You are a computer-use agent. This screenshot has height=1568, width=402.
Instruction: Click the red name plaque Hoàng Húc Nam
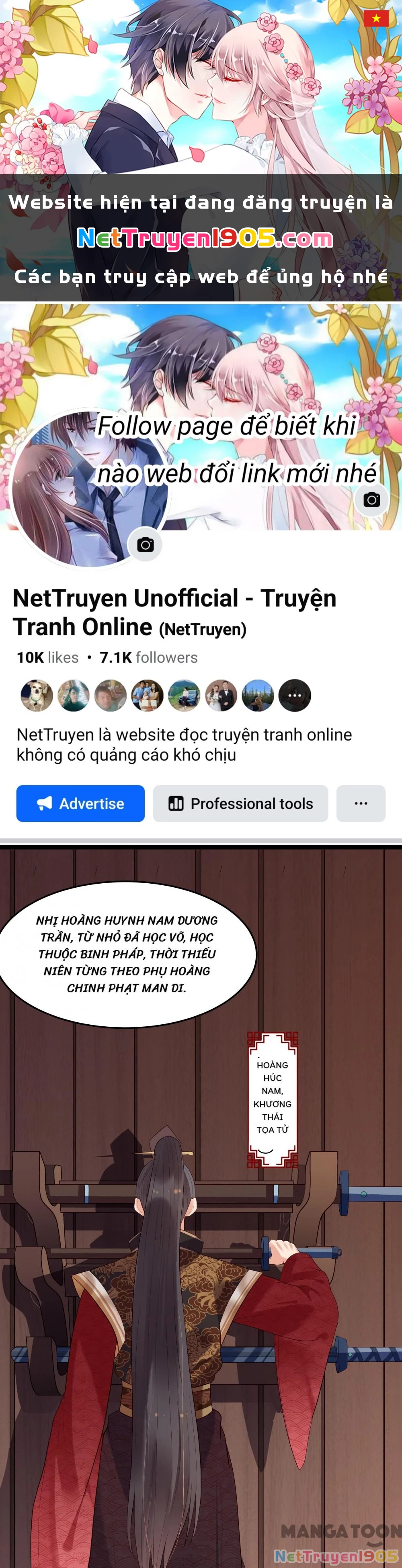(x=272, y=1099)
